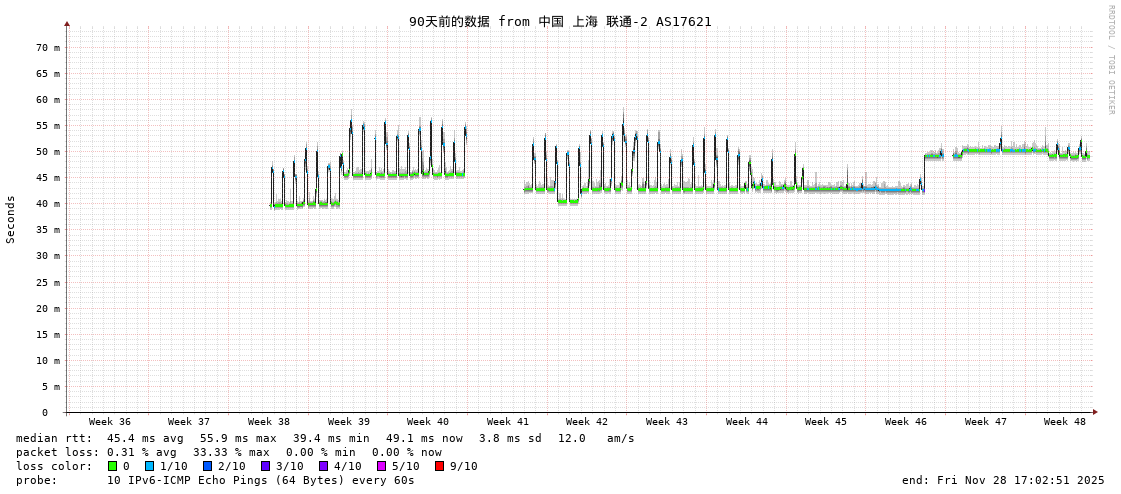Select the Week 42 axis label
The height and width of the screenshot is (494, 1121).
587,422
